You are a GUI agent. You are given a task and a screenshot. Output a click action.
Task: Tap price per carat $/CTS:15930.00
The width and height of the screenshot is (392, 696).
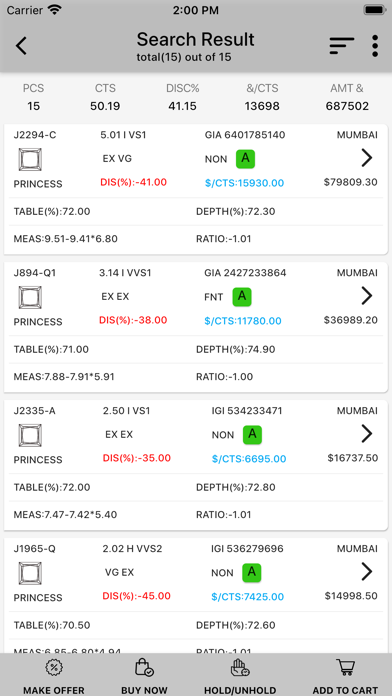pyautogui.click(x=245, y=183)
